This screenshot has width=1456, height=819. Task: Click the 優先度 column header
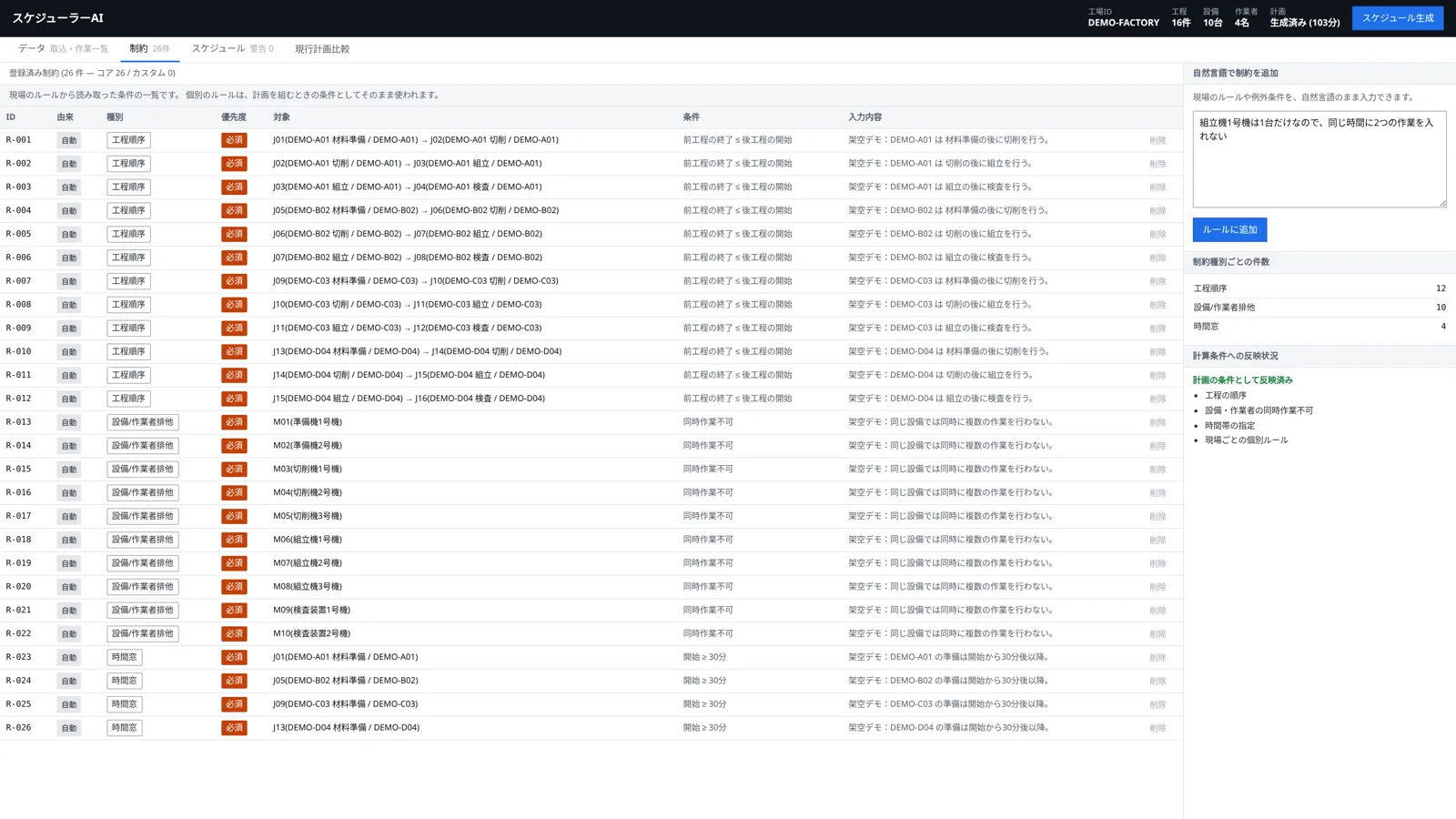pos(234,117)
